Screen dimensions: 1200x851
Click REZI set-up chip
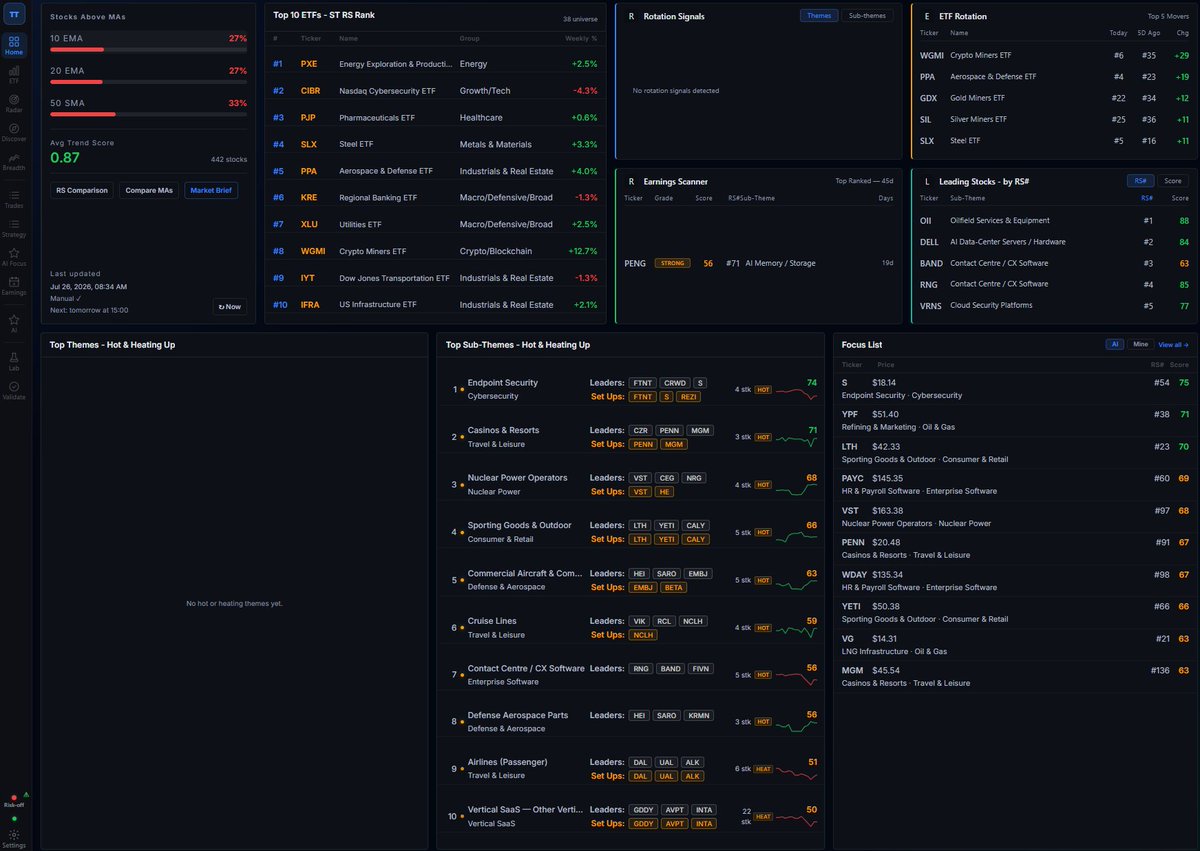point(688,397)
